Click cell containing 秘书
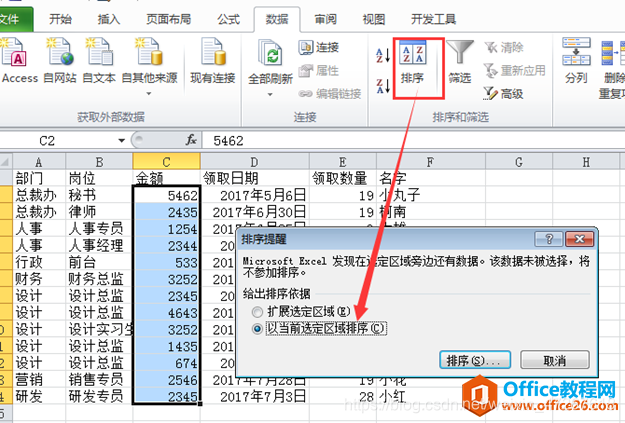This screenshot has width=625, height=423. pos(99,195)
